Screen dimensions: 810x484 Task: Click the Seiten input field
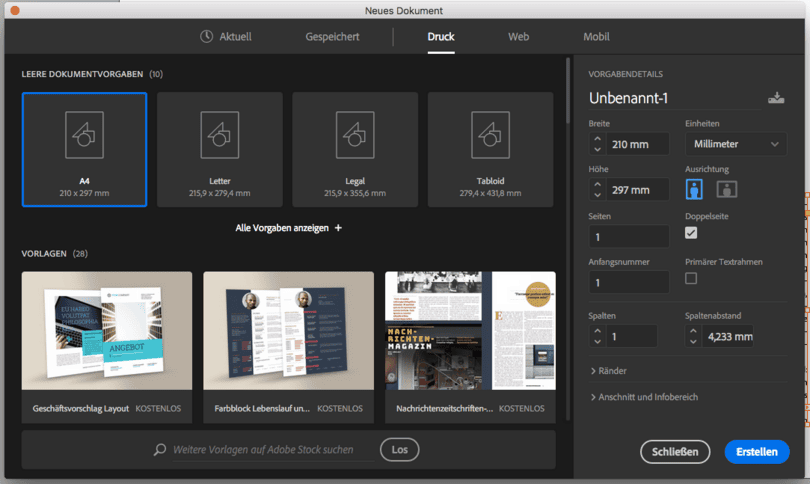pyautogui.click(x=629, y=237)
